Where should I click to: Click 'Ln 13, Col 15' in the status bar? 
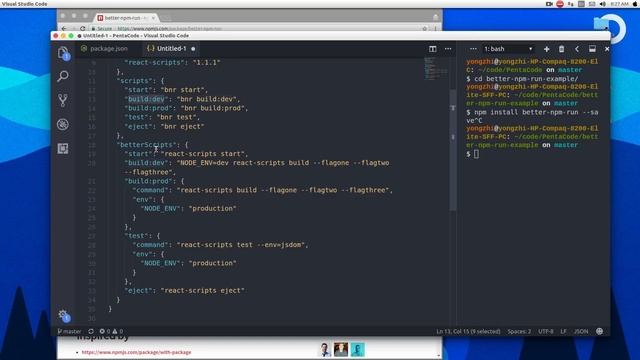pos(468,331)
